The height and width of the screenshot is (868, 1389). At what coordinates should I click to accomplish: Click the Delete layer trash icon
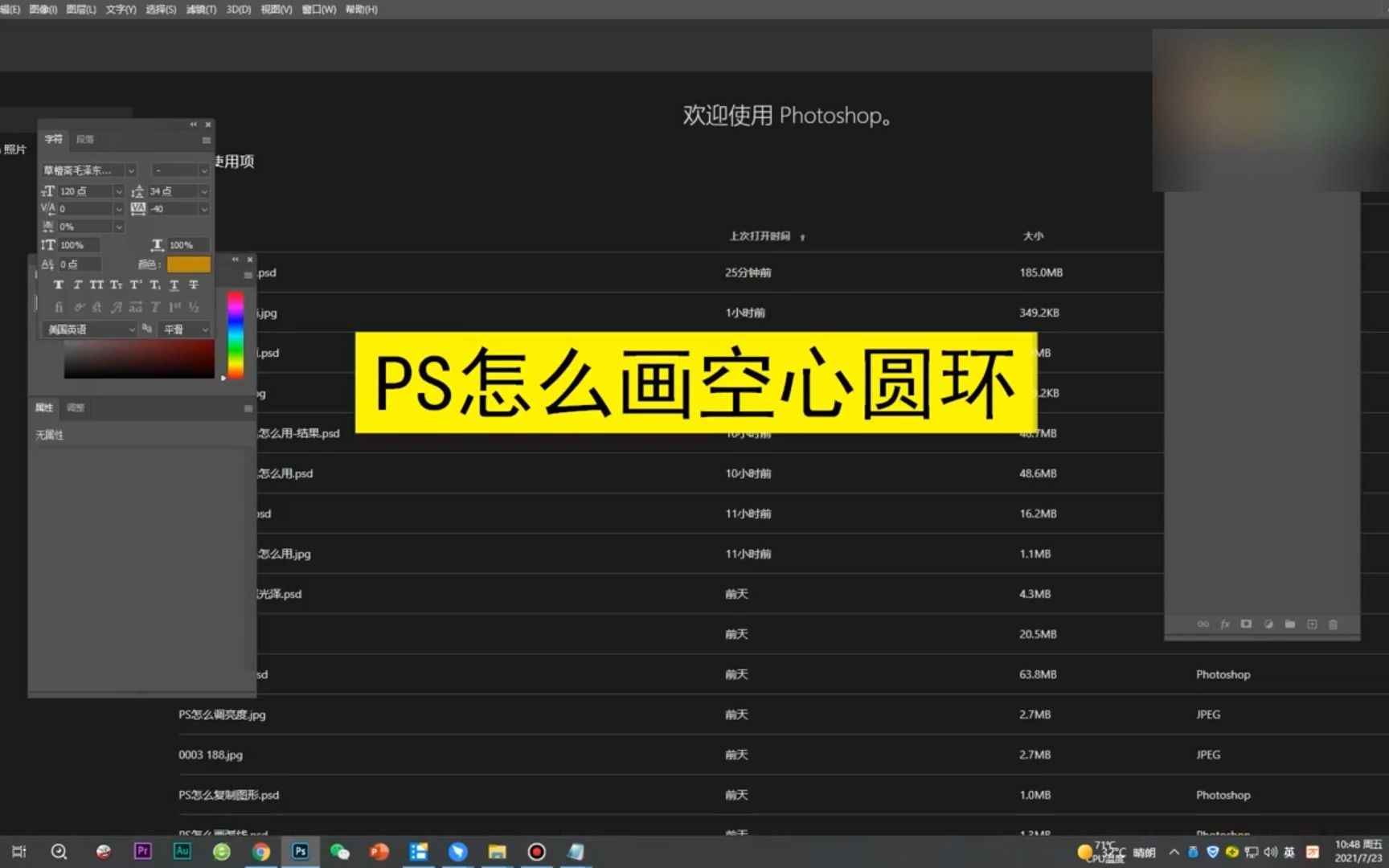tap(1333, 624)
